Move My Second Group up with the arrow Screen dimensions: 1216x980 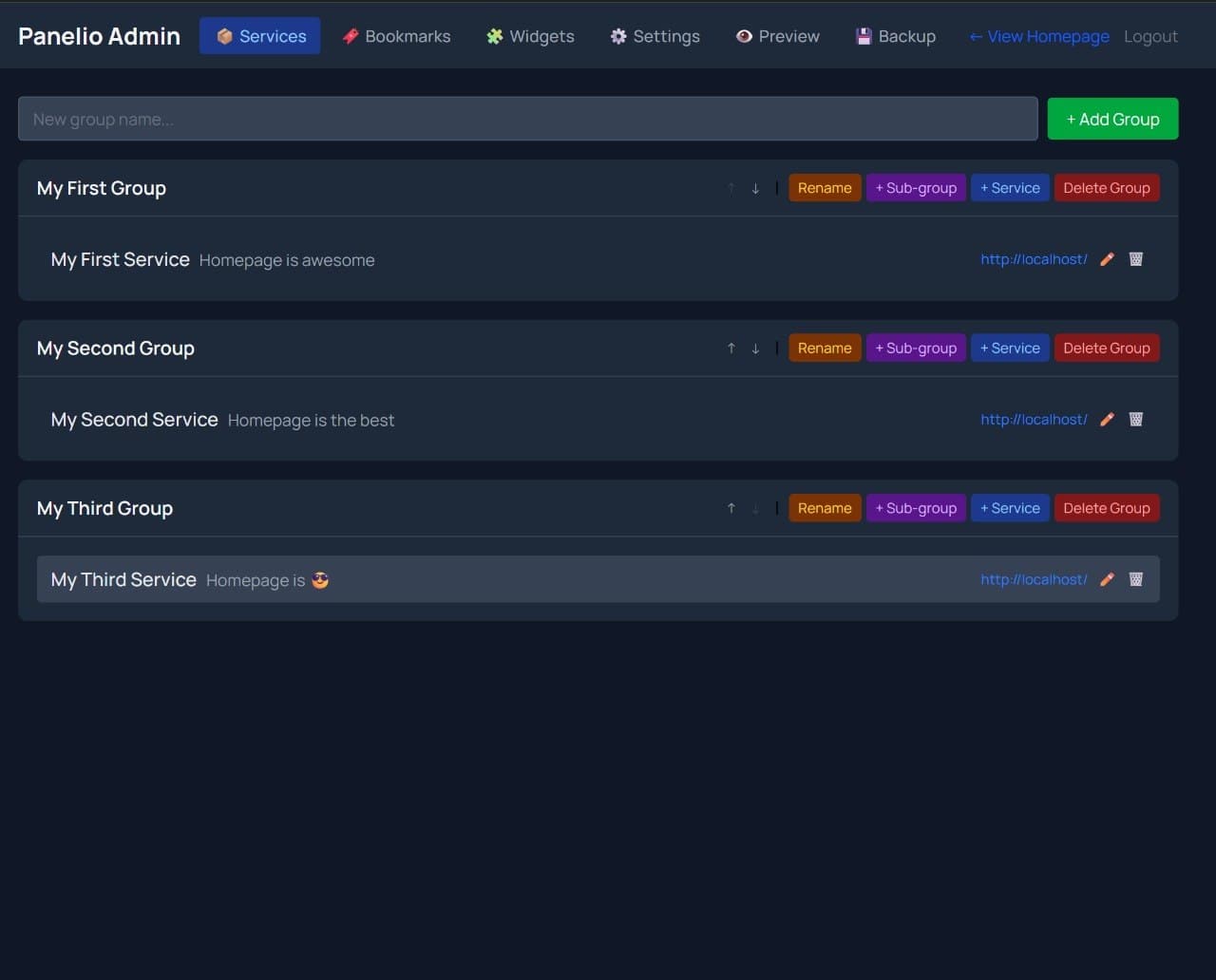click(731, 348)
